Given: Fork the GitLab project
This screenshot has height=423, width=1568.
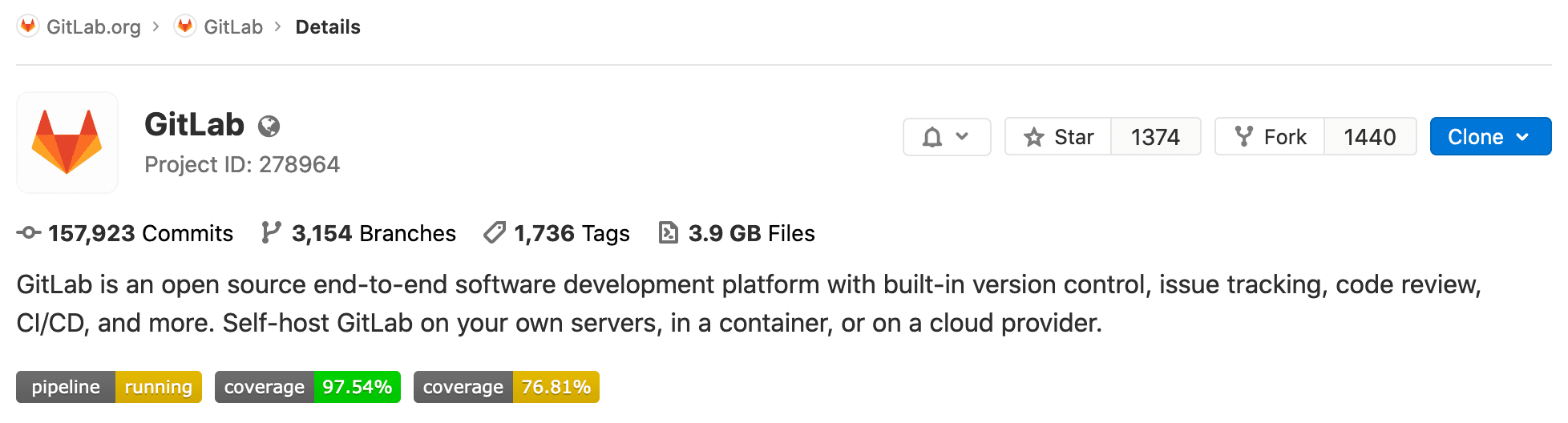Looking at the screenshot, I should (x=1270, y=137).
